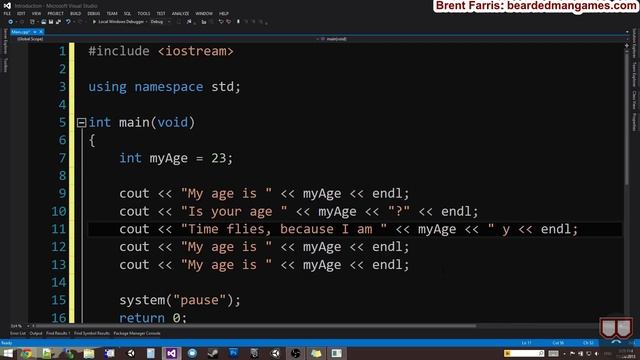Click line number 12 in the margin
640x360 pixels.
pos(58,247)
